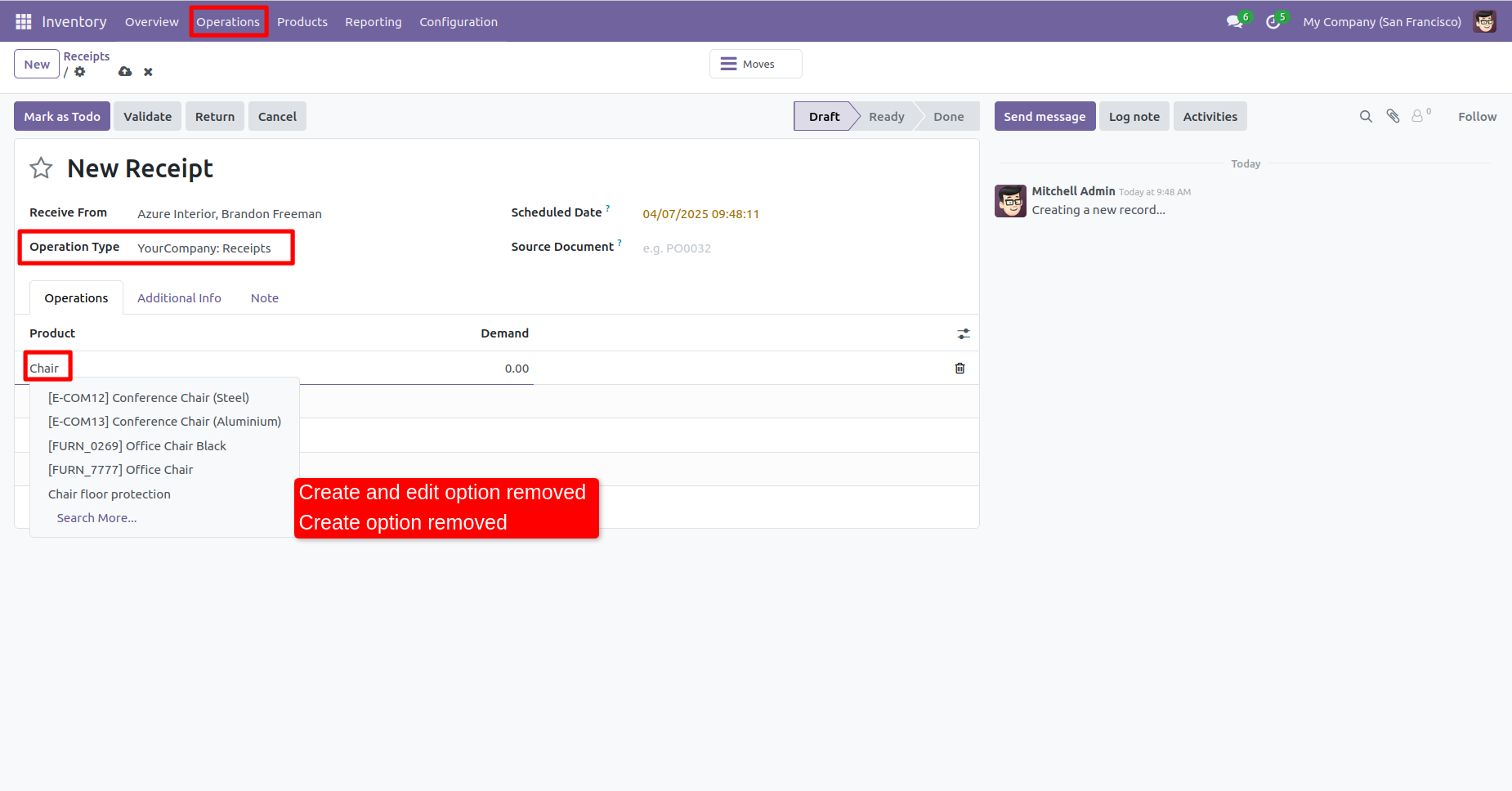Viewport: 1512px width, 791px height.
Task: Open the activities clock icon in navbar
Action: (1273, 22)
